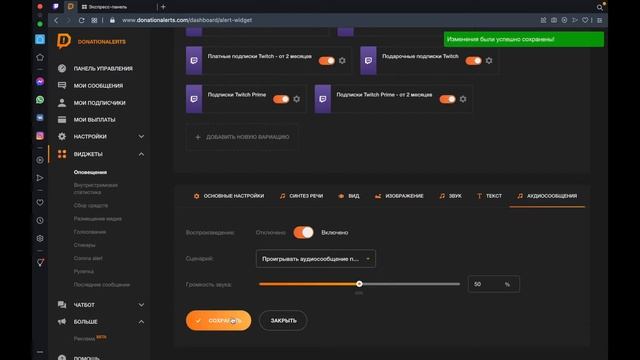This screenshot has width=640, height=360.
Task: Click the volume percent input field
Action: click(493, 284)
